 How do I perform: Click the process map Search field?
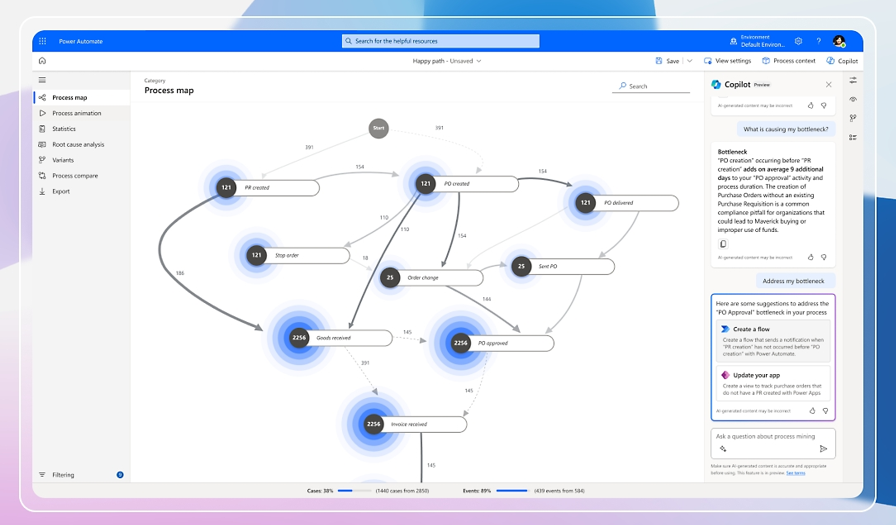click(651, 86)
